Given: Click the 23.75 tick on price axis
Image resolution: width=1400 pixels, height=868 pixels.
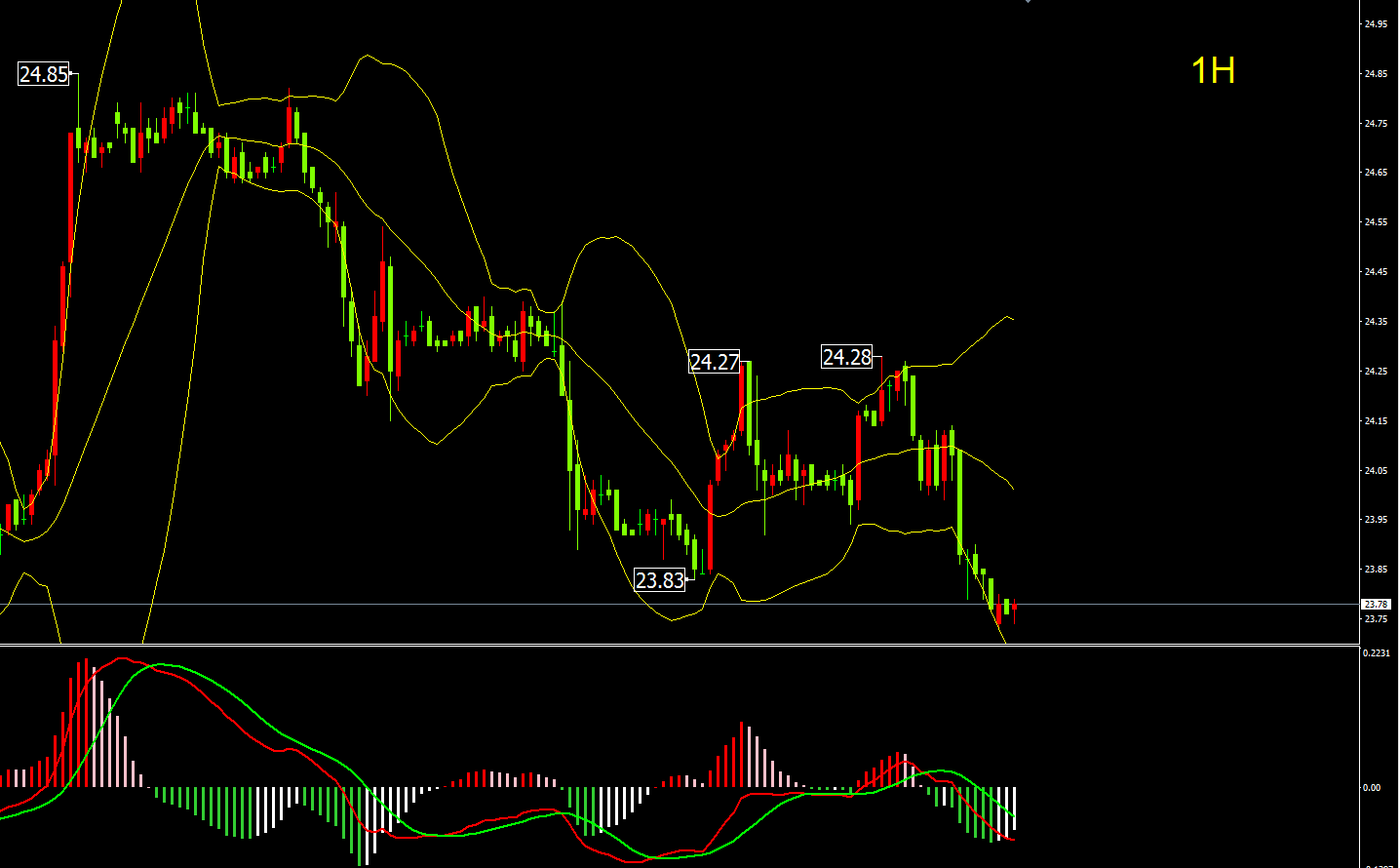Looking at the screenshot, I should (1376, 619).
